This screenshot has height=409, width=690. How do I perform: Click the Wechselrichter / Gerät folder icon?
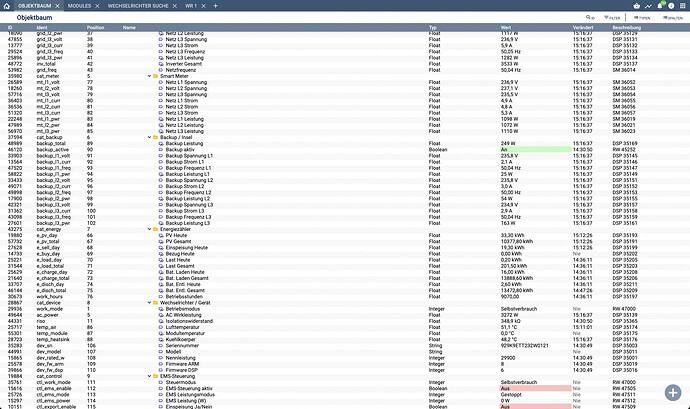click(x=155, y=303)
